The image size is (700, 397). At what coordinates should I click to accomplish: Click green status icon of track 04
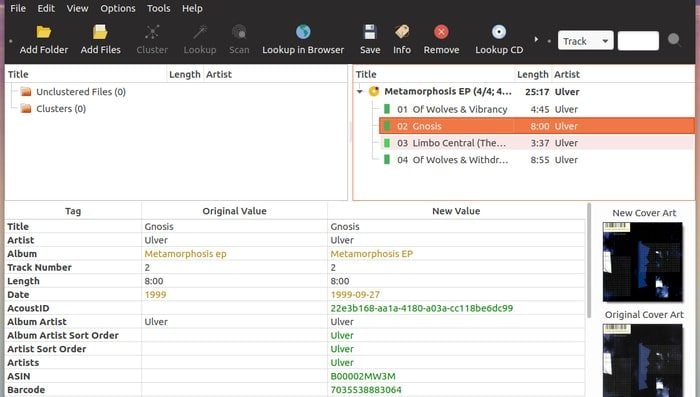pos(387,160)
